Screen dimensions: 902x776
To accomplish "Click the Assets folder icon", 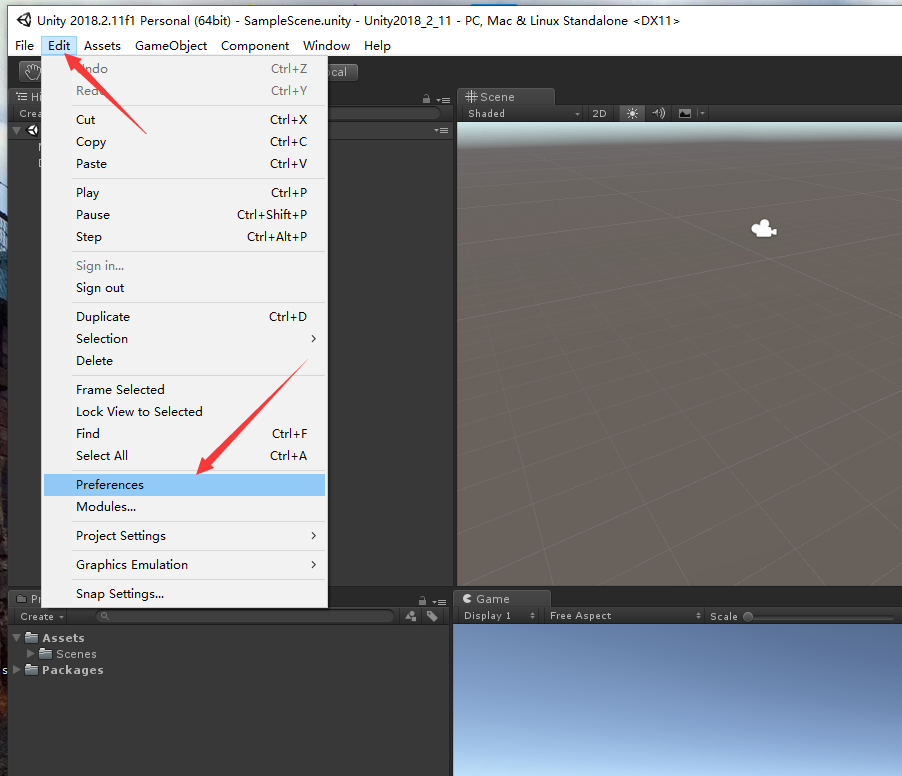I will pos(32,637).
